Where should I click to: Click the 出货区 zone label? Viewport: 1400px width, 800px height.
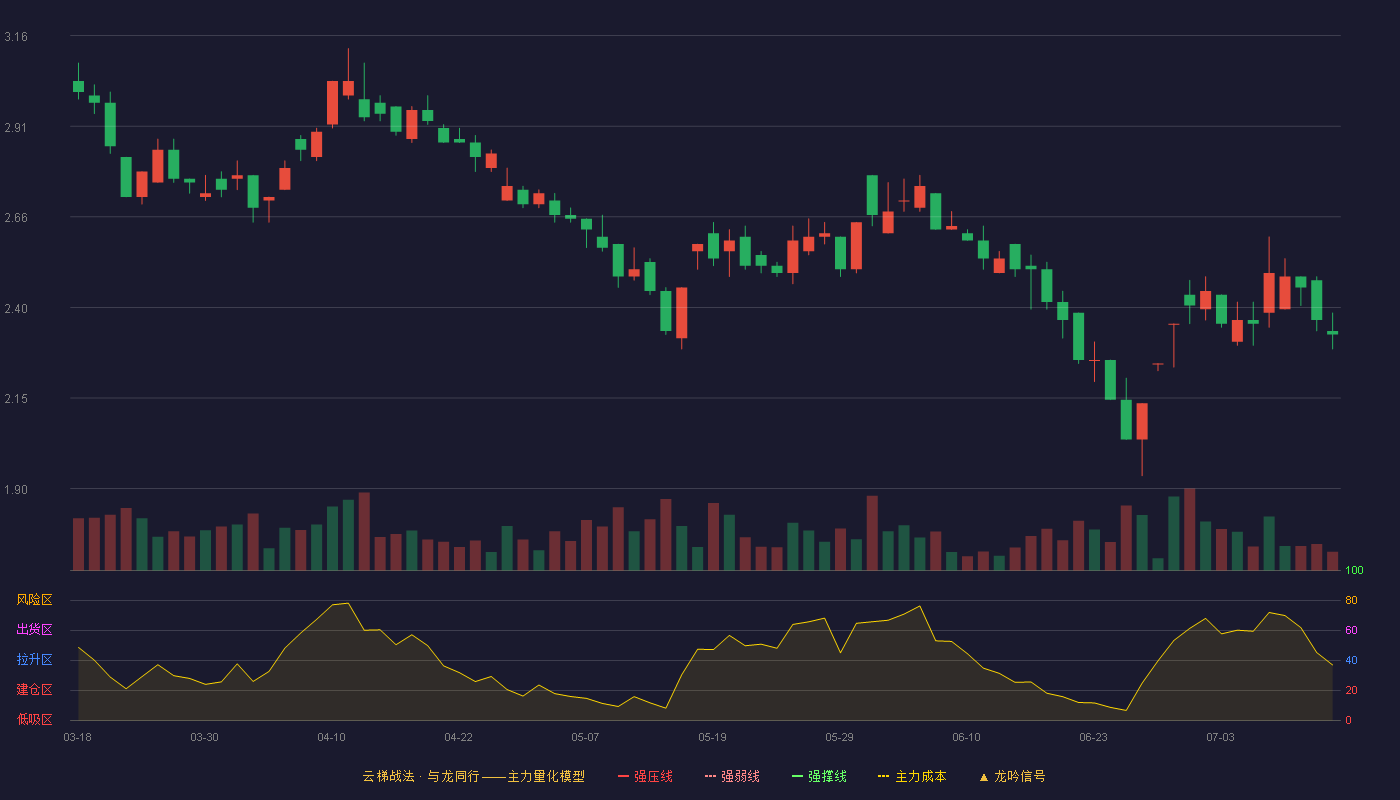35,630
